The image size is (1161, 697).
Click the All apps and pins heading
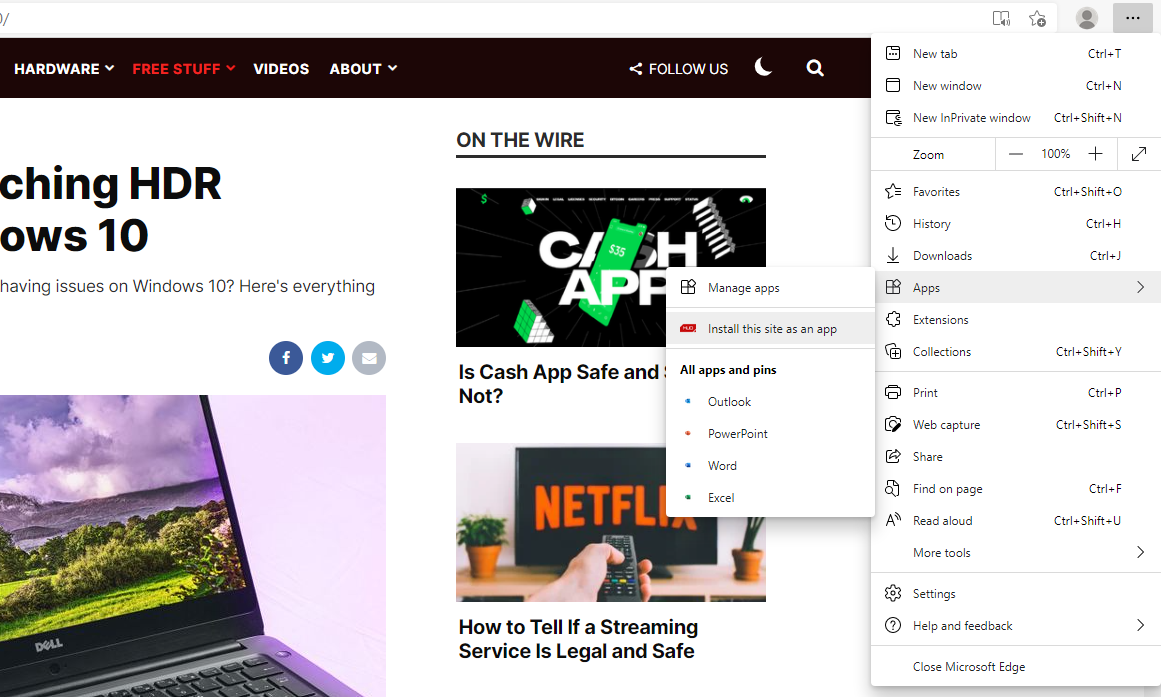(728, 370)
